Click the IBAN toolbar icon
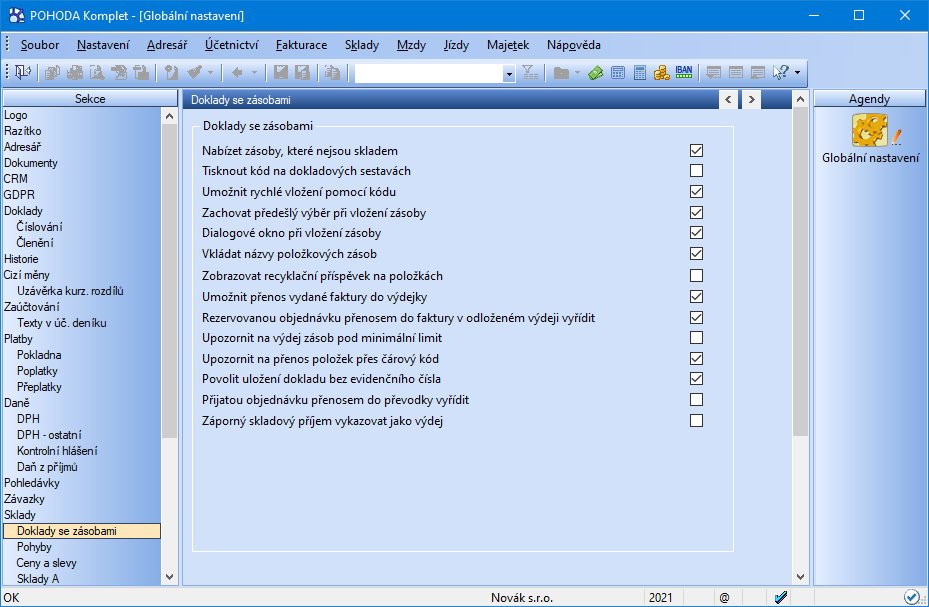This screenshot has width=929, height=607. (684, 72)
